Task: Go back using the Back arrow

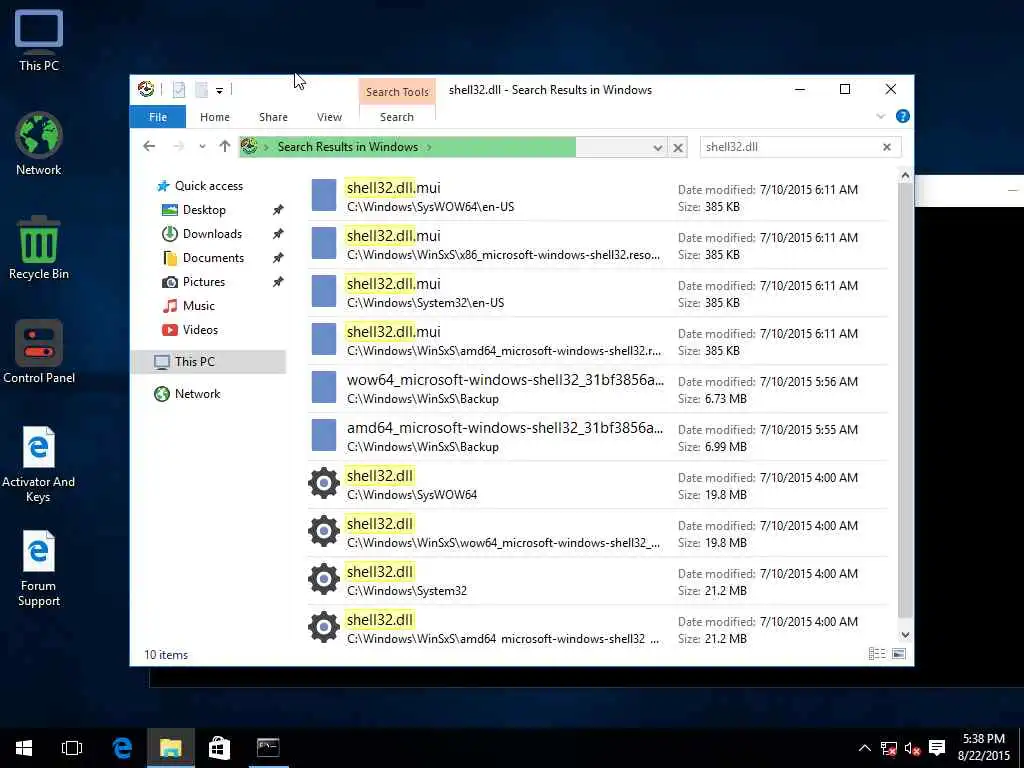Action: pos(149,146)
